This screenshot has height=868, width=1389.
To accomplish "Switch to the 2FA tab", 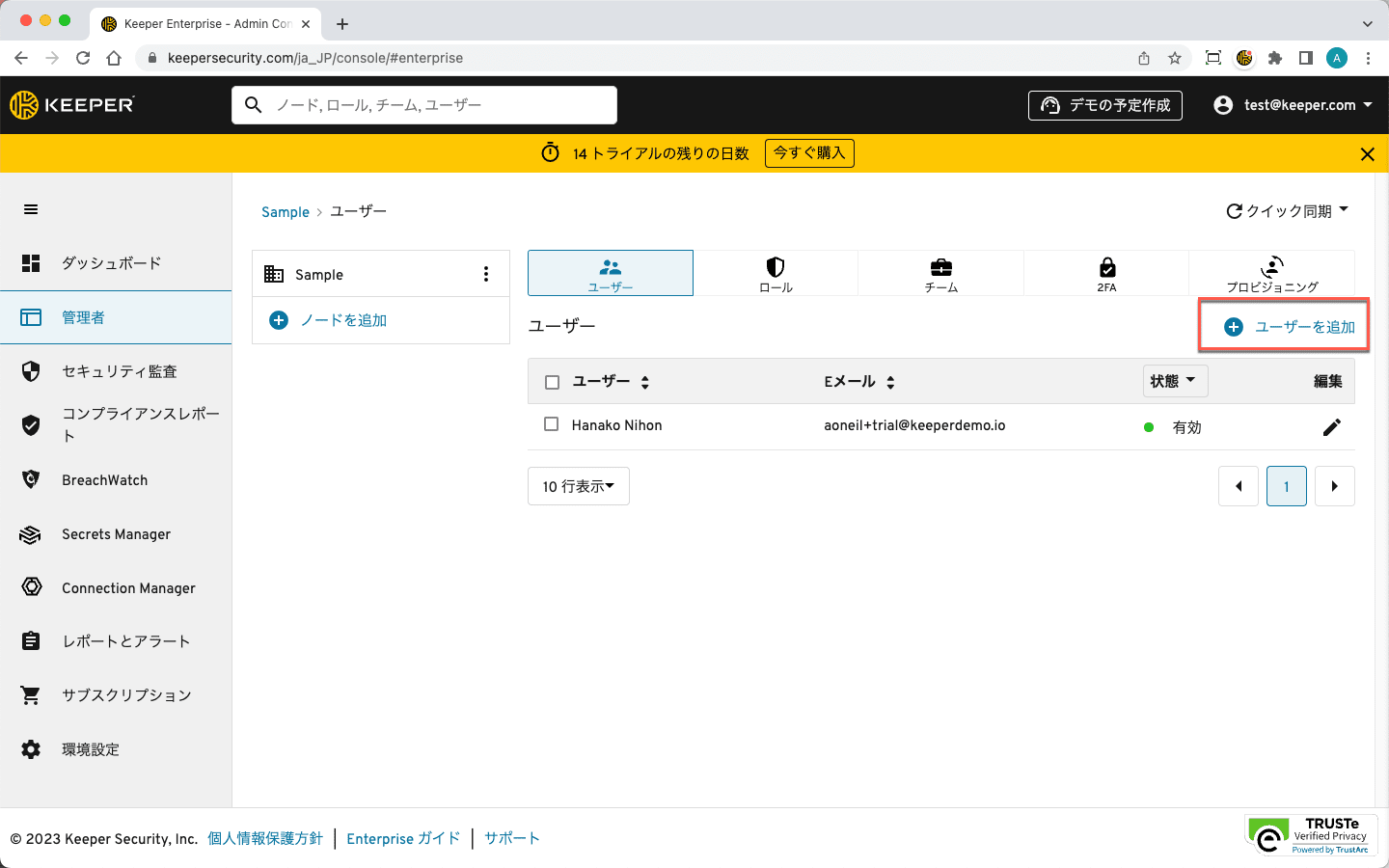I will [x=1106, y=273].
